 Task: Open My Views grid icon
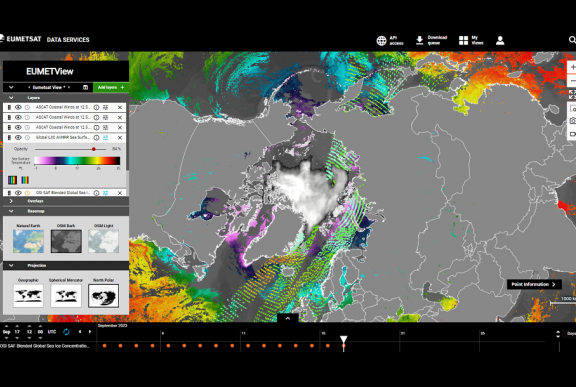point(464,40)
